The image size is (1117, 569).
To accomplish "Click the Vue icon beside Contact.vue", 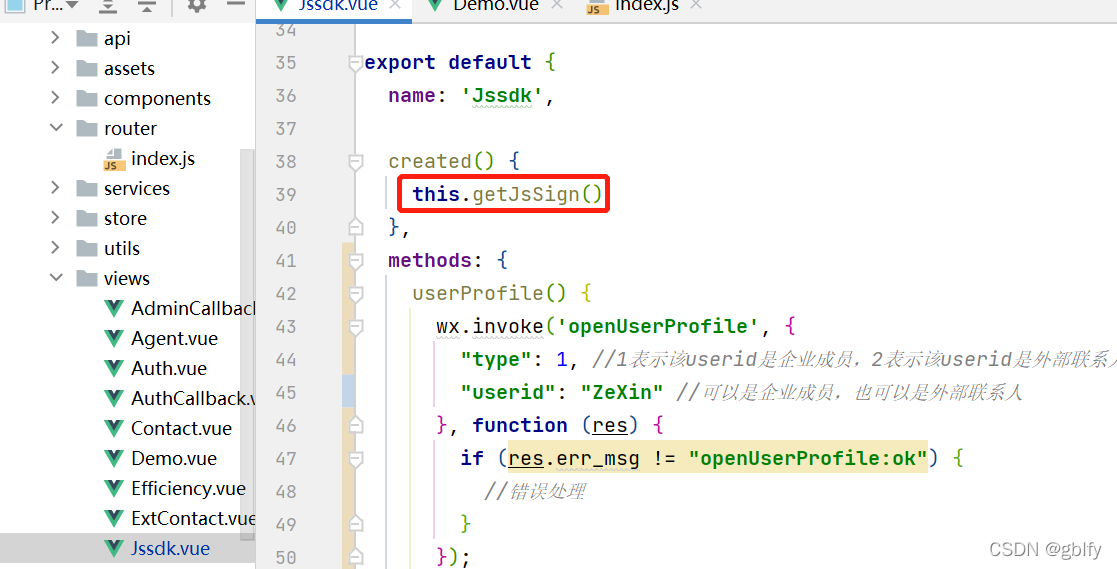I will (x=114, y=428).
